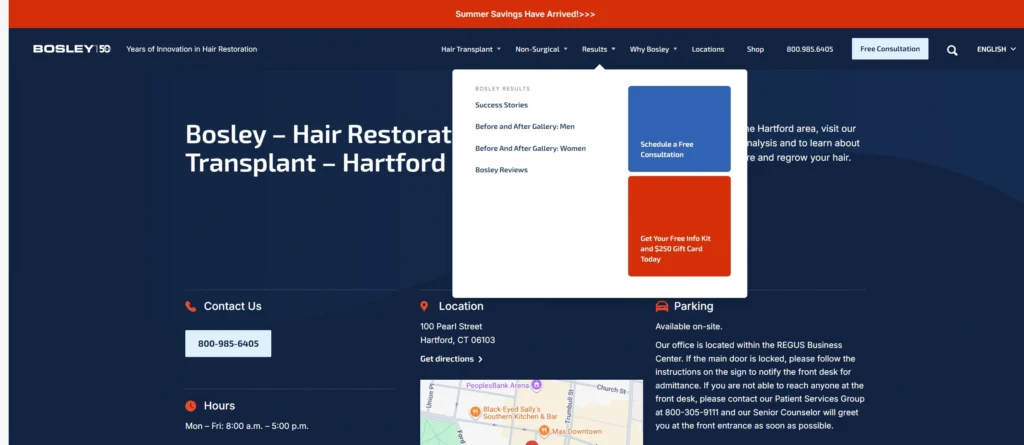Image resolution: width=1024 pixels, height=445 pixels.
Task: Expand the Why Bosley menu
Action: pos(653,49)
